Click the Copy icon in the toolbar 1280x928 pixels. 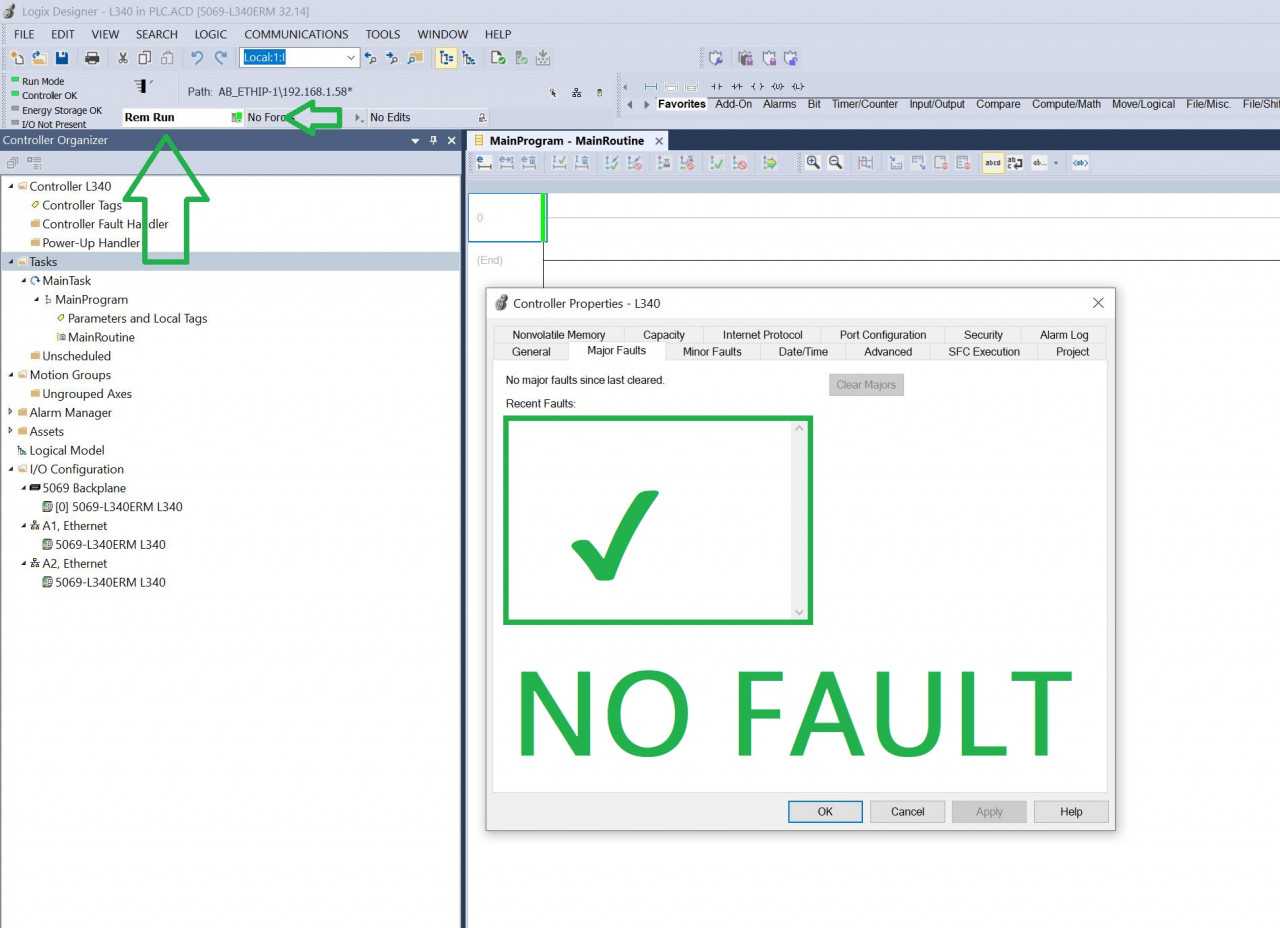(x=145, y=58)
